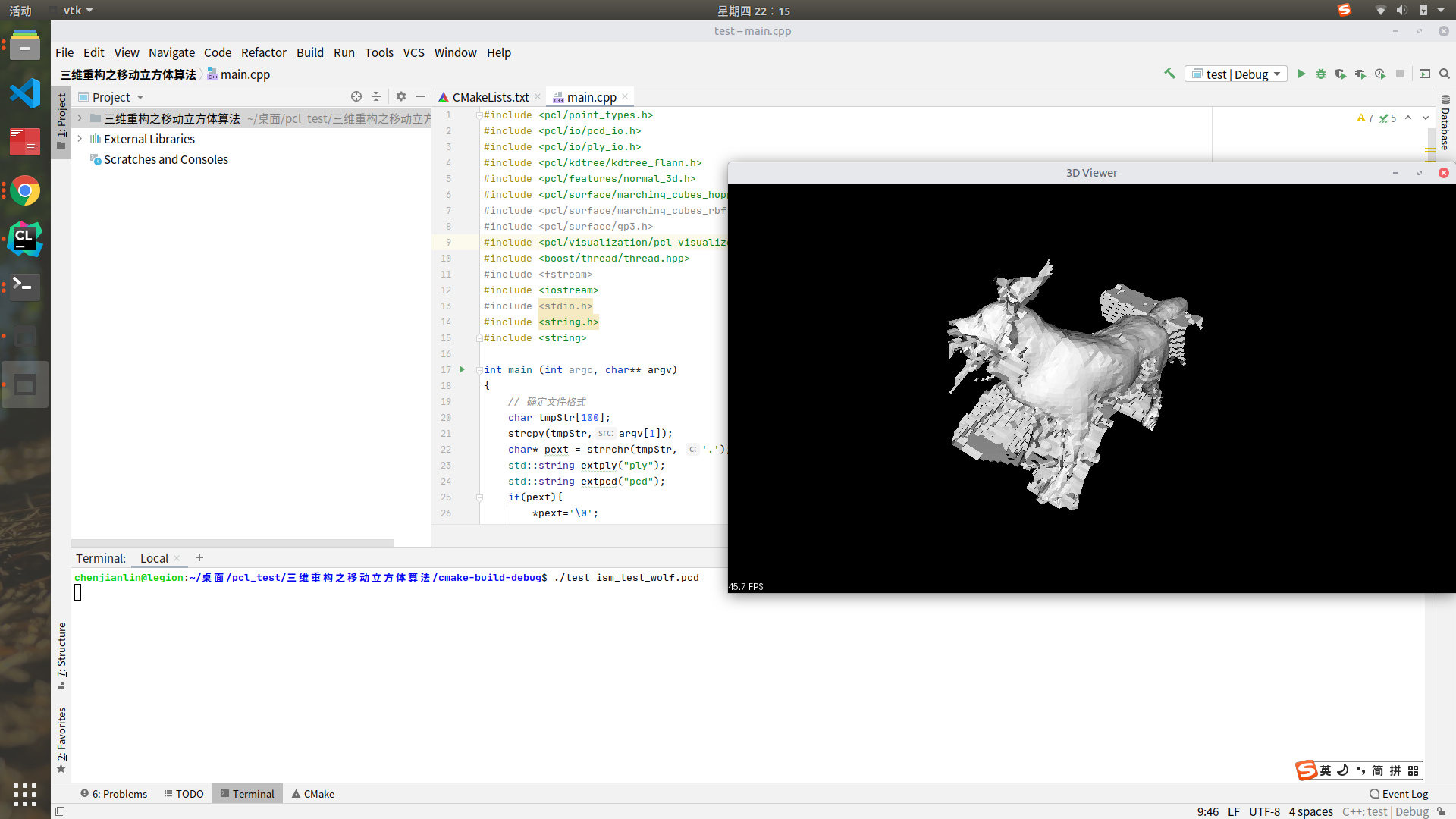Click the locate target icon in Project panel
The height and width of the screenshot is (819, 1456).
356,96
